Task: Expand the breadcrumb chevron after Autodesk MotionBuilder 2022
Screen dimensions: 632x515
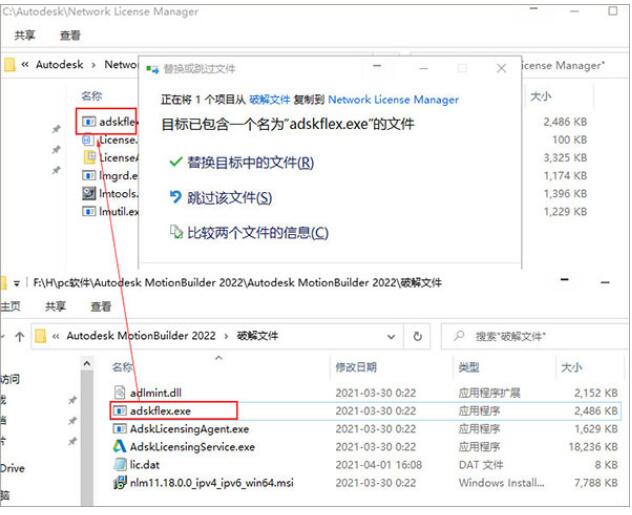Action: coord(226,336)
